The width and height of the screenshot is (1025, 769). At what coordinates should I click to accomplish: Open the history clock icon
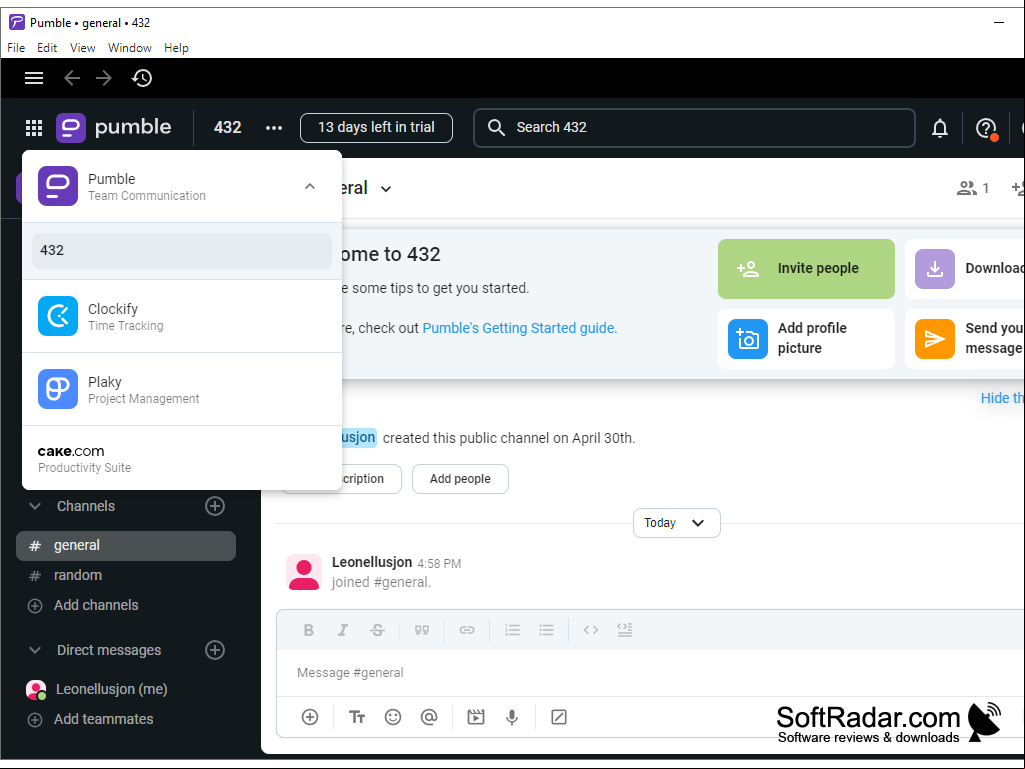pos(142,78)
